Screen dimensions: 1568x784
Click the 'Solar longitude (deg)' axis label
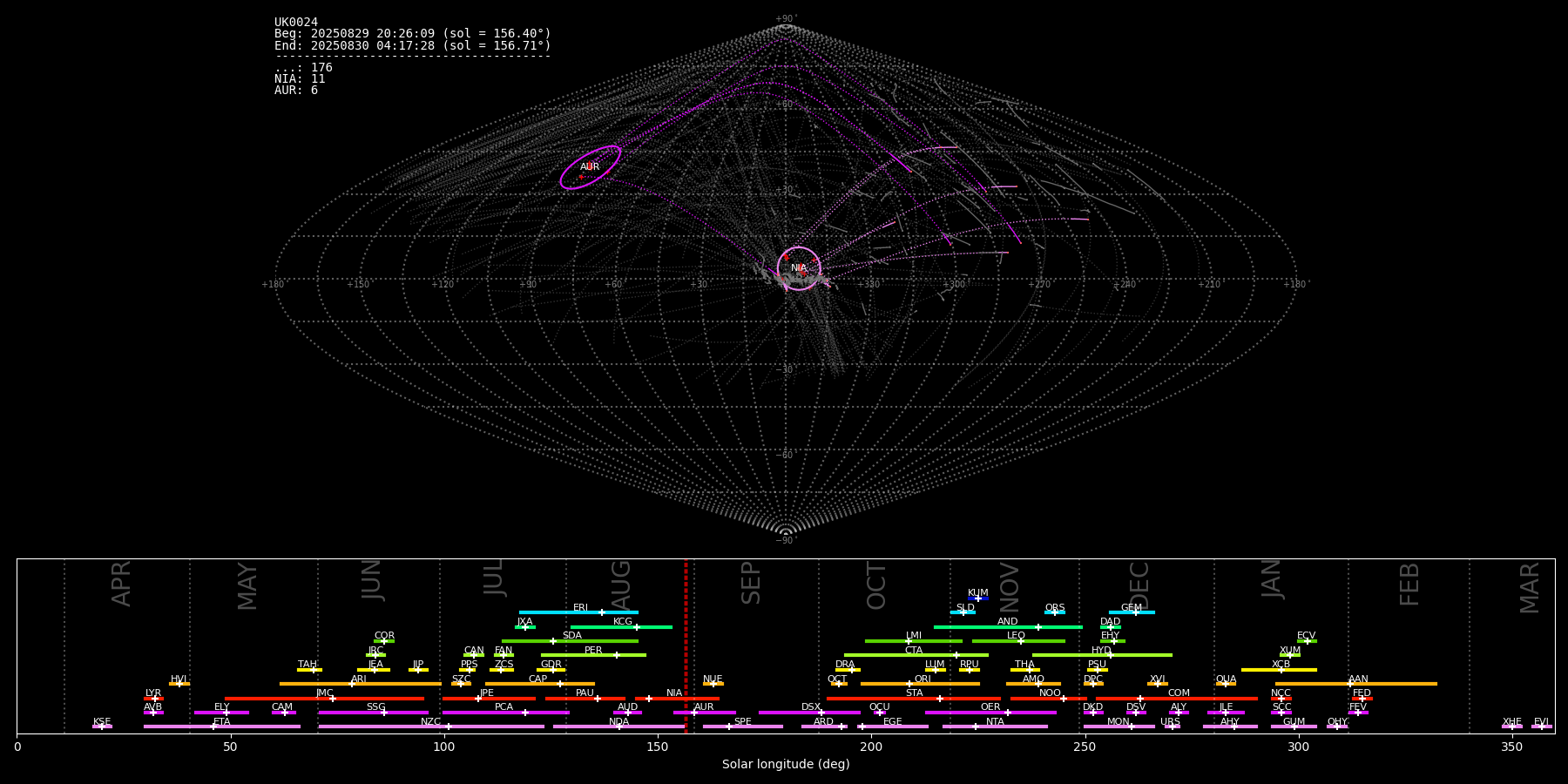tap(786, 764)
